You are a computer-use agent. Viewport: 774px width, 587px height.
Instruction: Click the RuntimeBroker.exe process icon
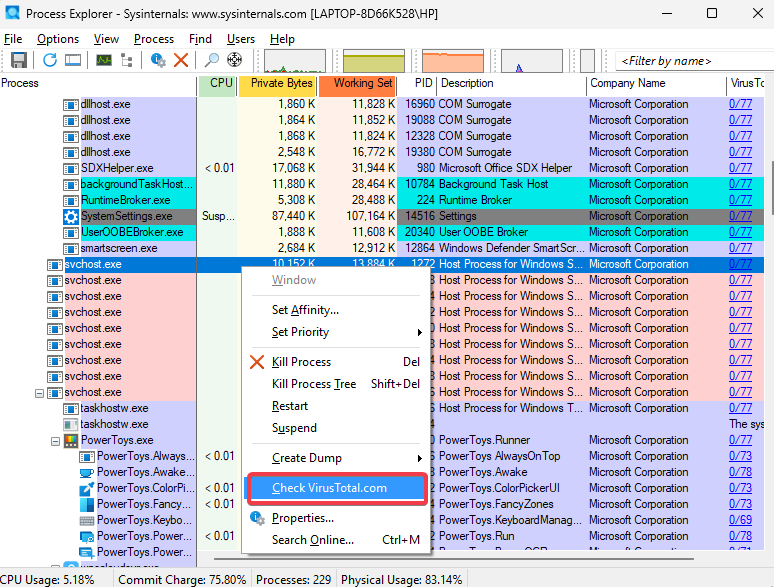tap(71, 200)
